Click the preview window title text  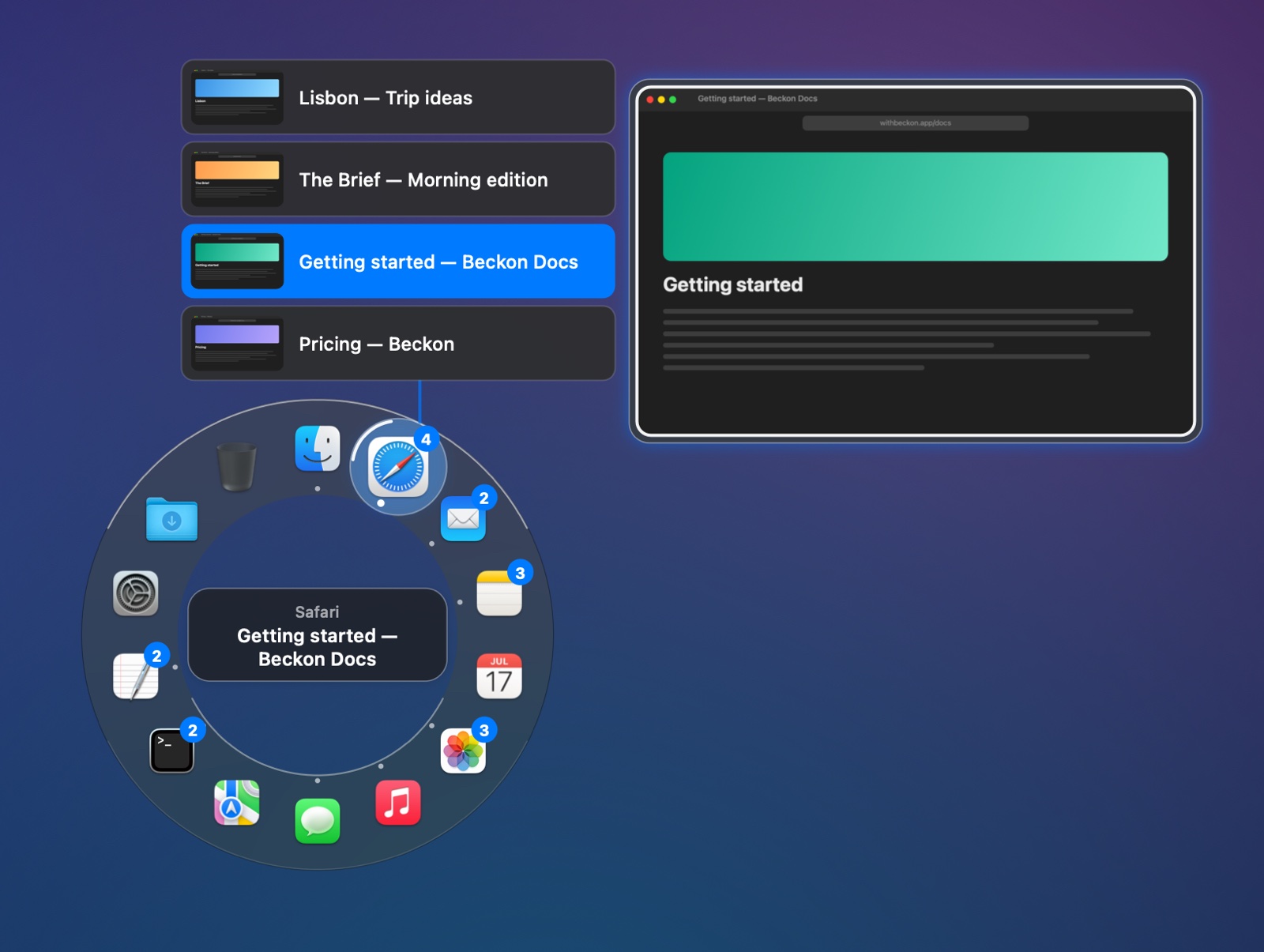pyautogui.click(x=757, y=99)
